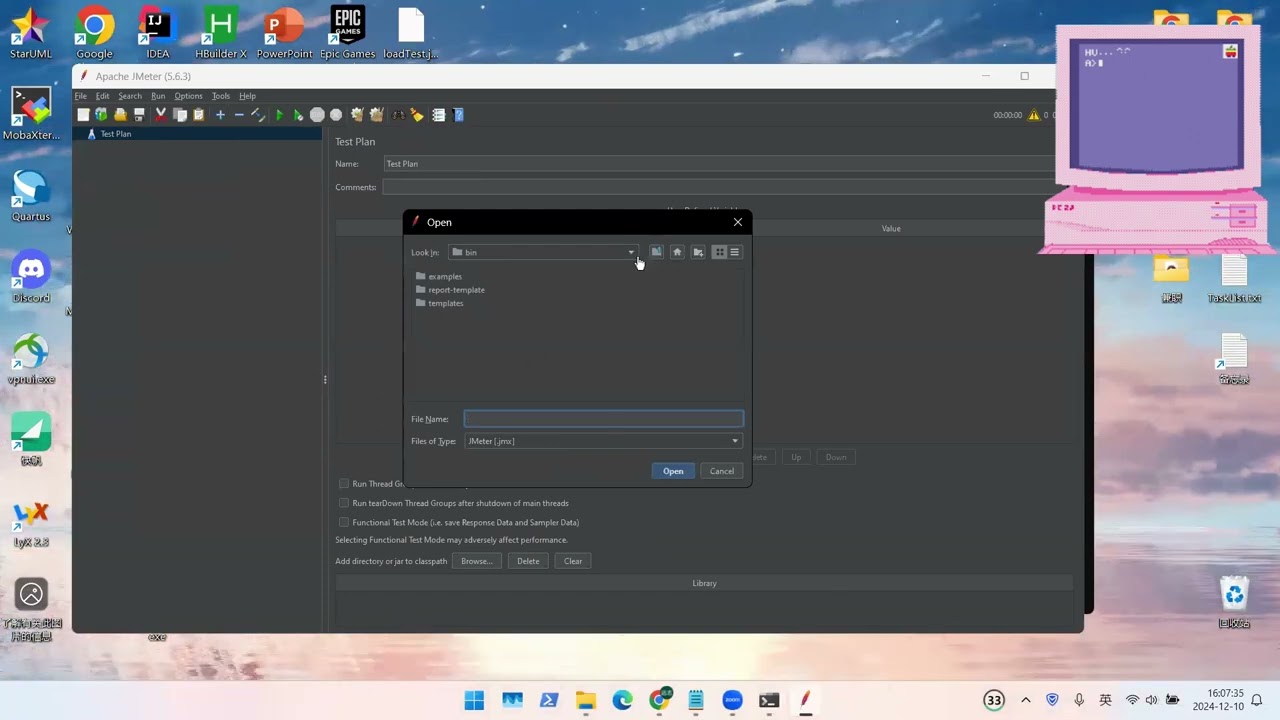Click the Up One Level folder icon
The height and width of the screenshot is (720, 1280).
656,252
